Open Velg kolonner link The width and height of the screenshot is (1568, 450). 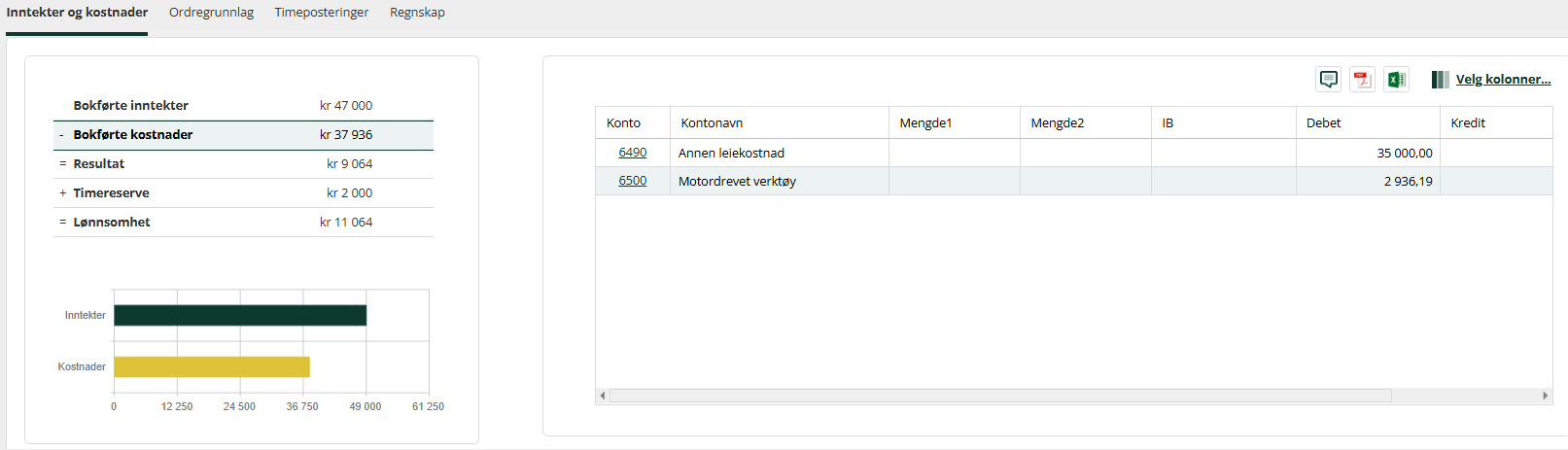(x=1503, y=80)
